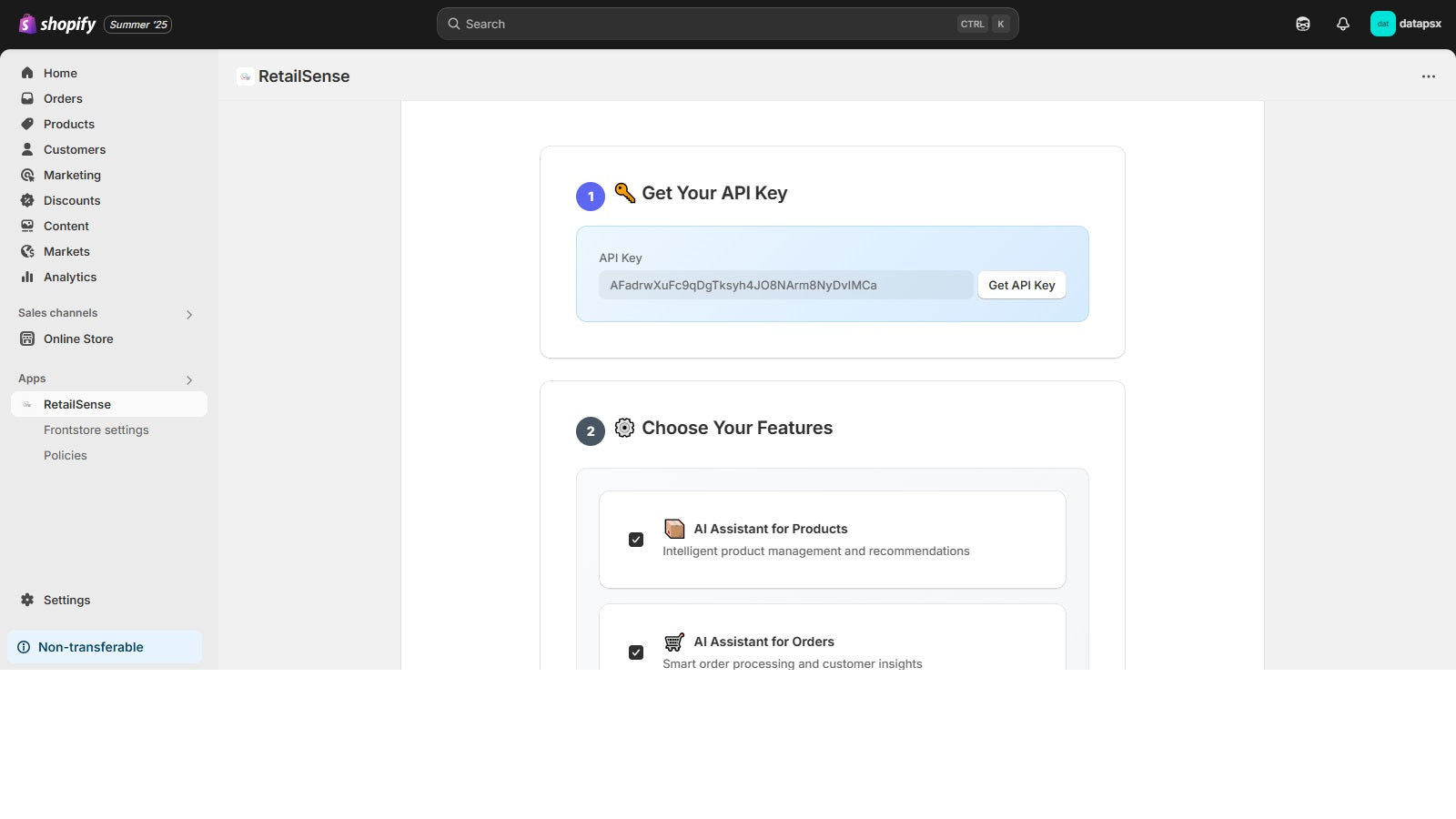Open the three-dot app menu
Image resolution: width=1456 pixels, height=819 pixels.
1429,76
